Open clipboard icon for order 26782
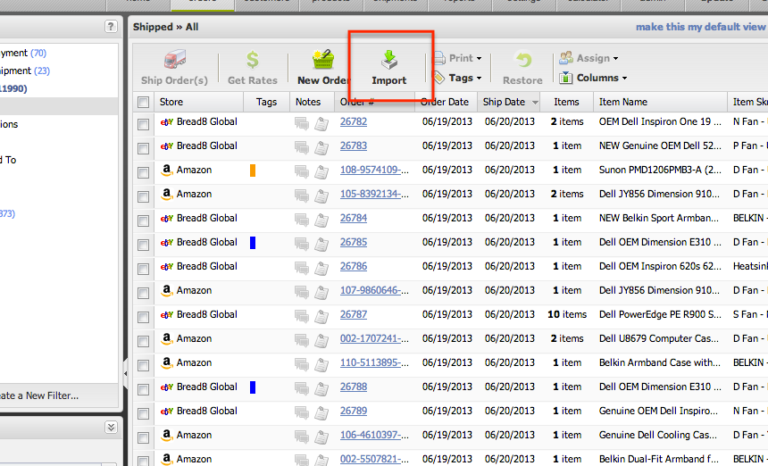Screen dimensions: 768x466 [321, 123]
